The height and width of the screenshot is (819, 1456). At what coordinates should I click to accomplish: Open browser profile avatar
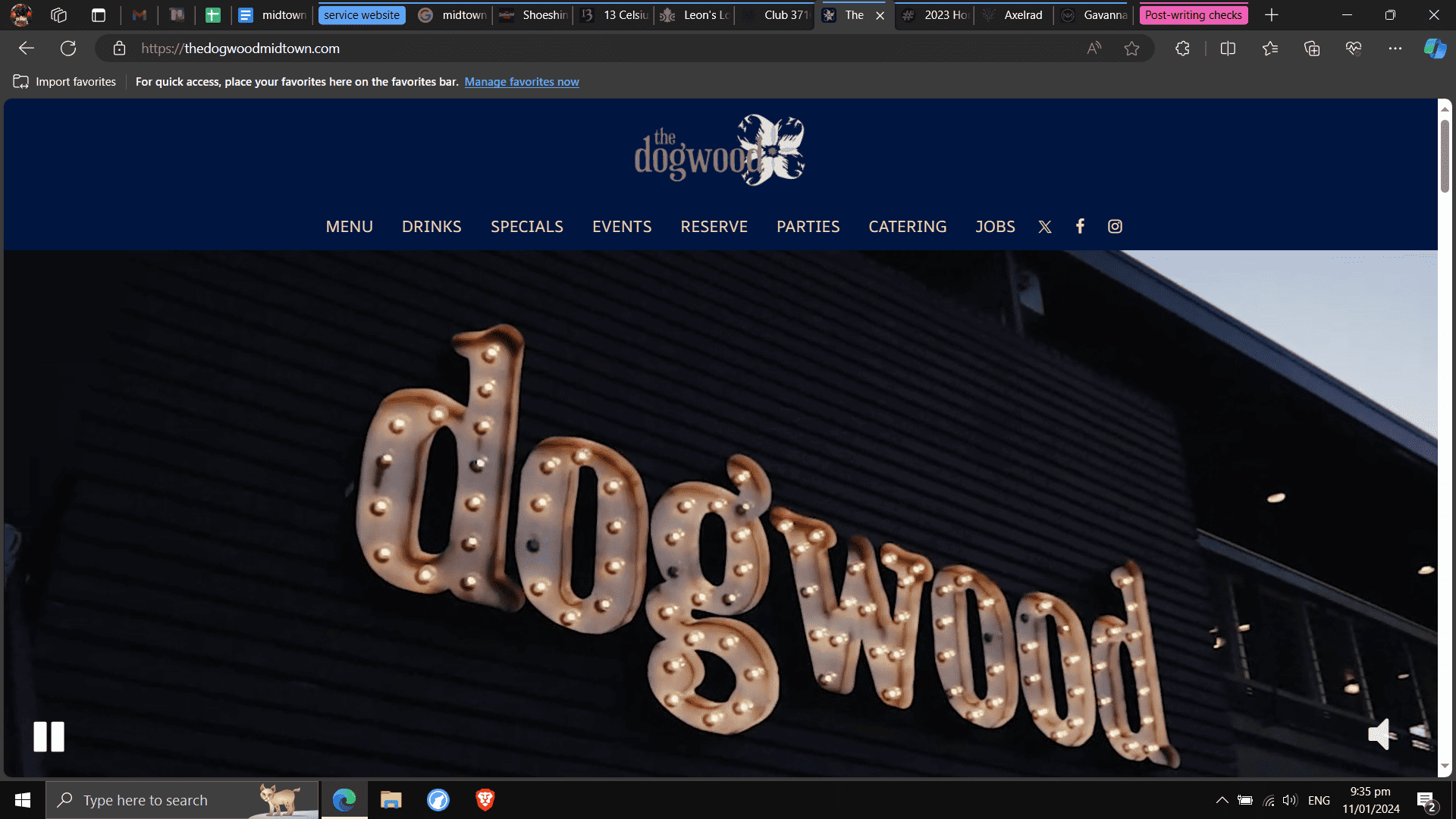coord(21,14)
